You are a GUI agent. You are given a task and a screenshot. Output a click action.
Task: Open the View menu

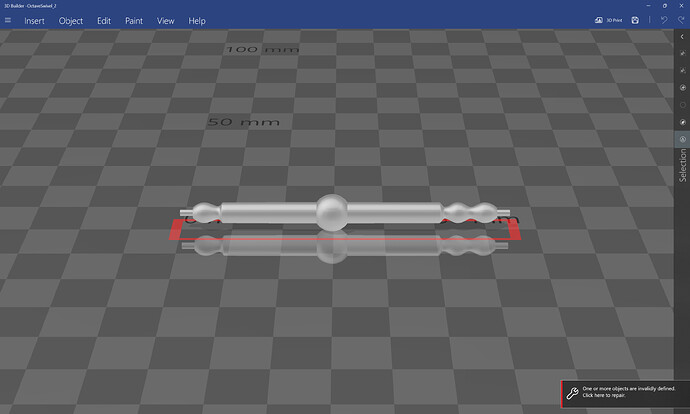click(165, 21)
